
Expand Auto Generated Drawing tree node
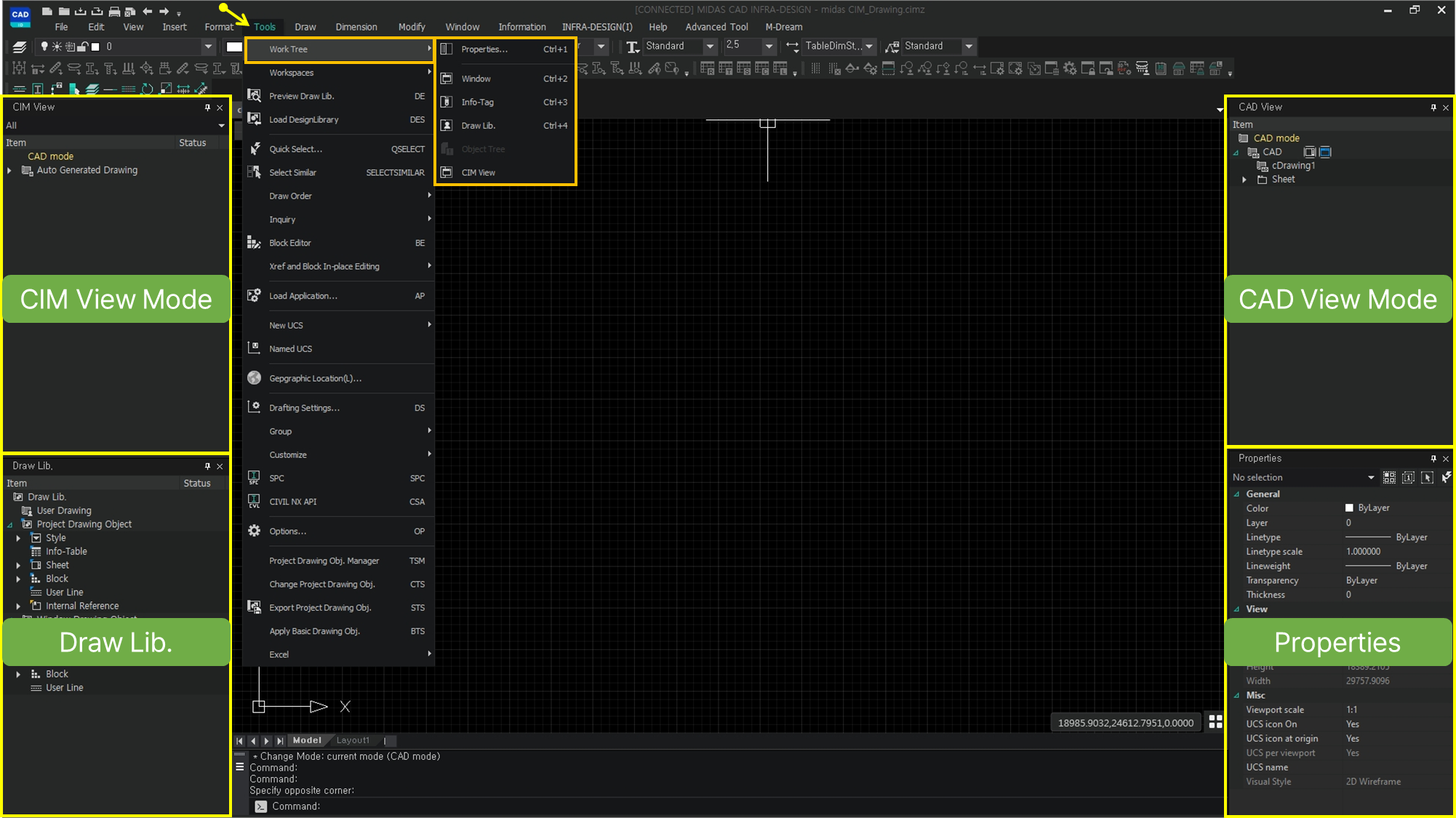[9, 170]
